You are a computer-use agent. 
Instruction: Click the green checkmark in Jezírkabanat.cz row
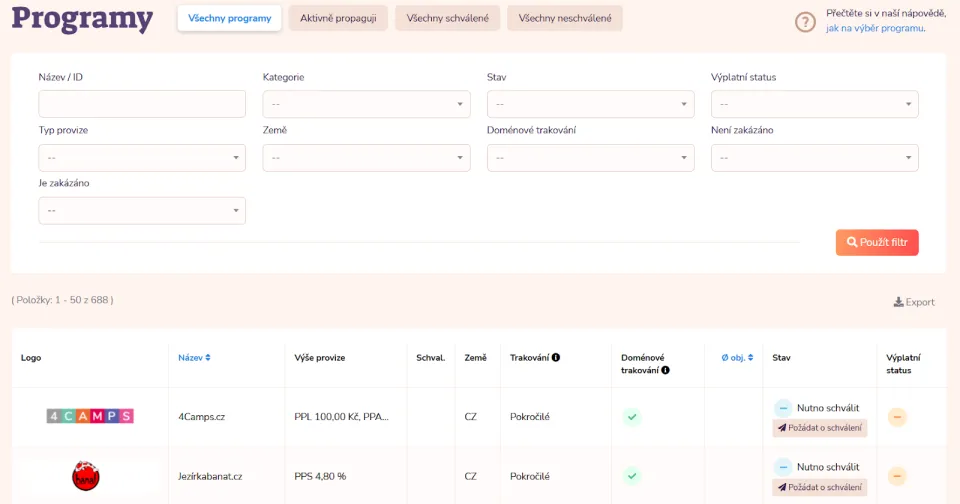pos(632,476)
